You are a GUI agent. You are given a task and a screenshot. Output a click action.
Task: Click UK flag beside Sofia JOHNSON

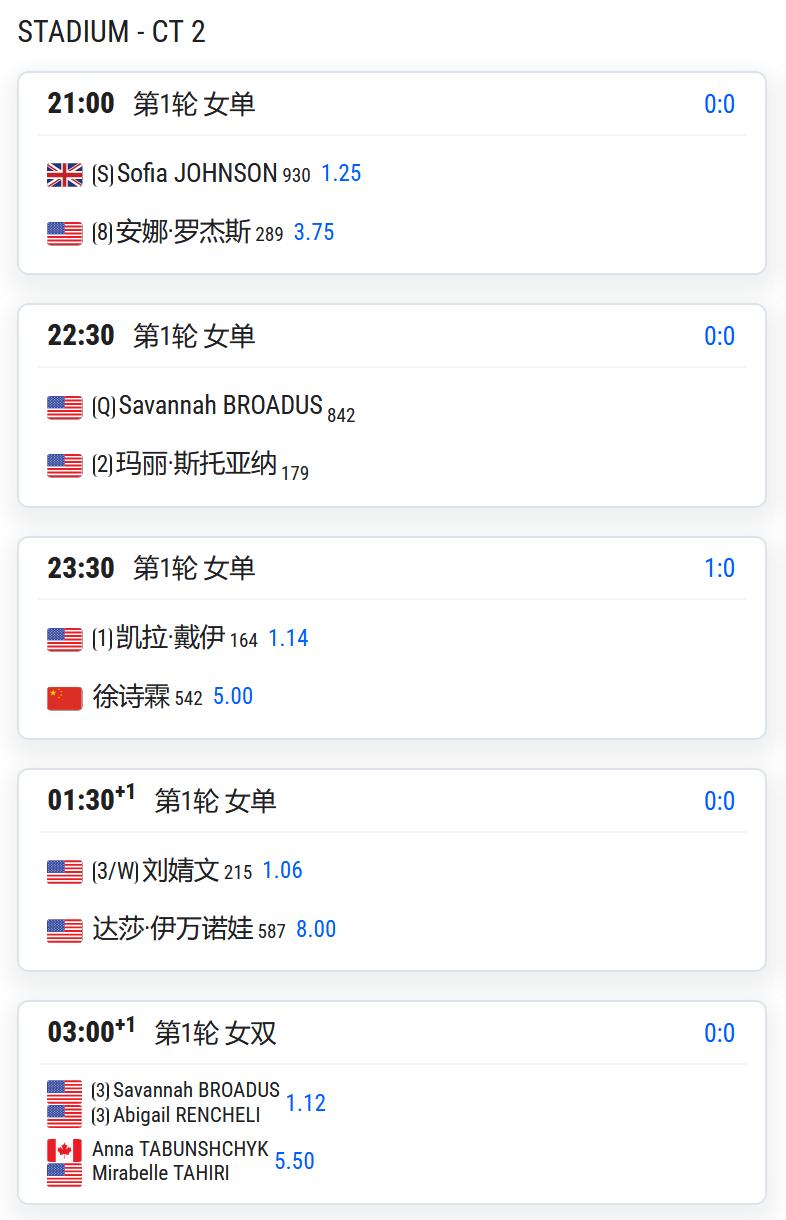coord(65,175)
